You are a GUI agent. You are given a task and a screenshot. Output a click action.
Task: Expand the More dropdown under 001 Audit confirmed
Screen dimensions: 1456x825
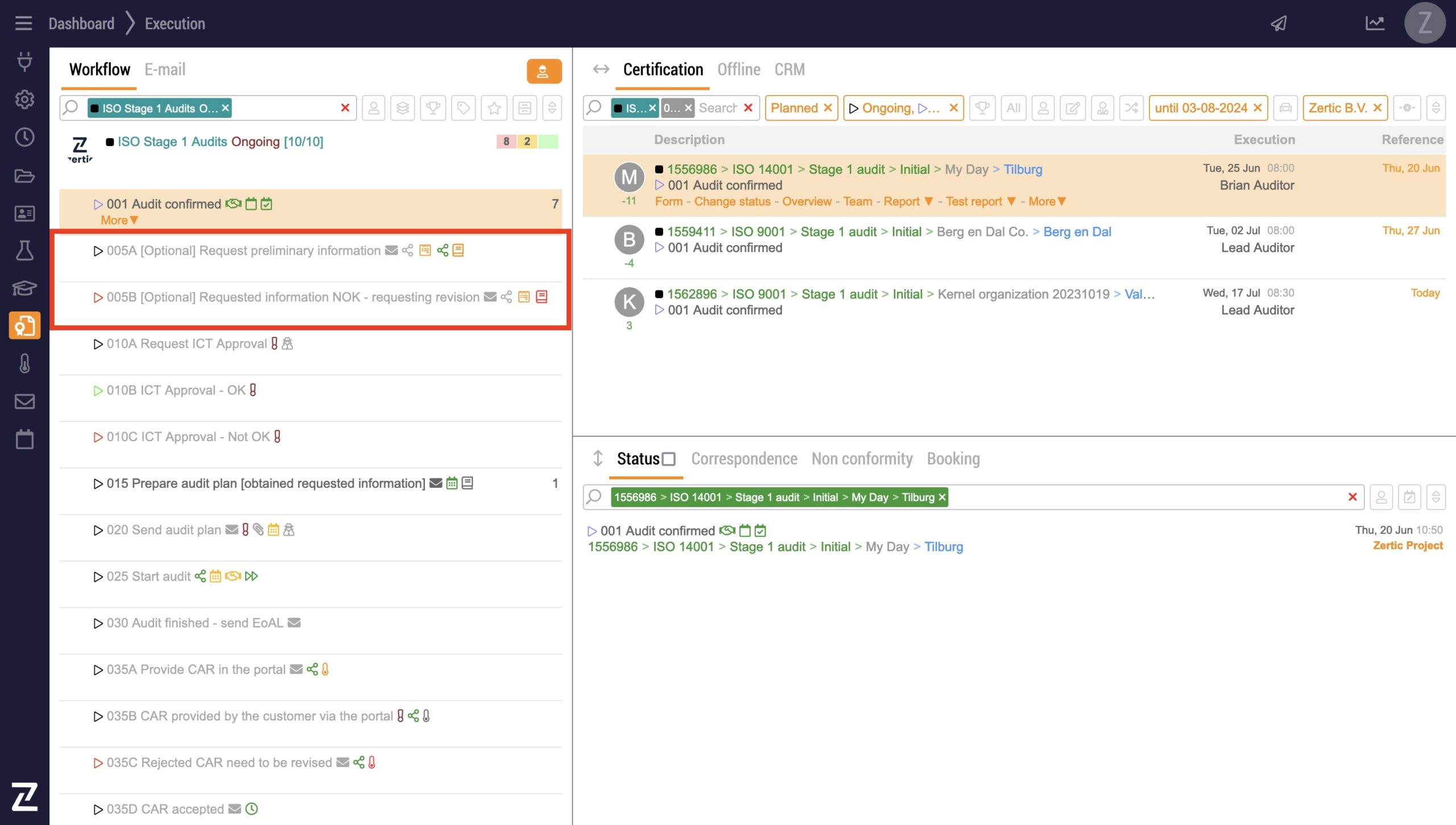tap(119, 221)
